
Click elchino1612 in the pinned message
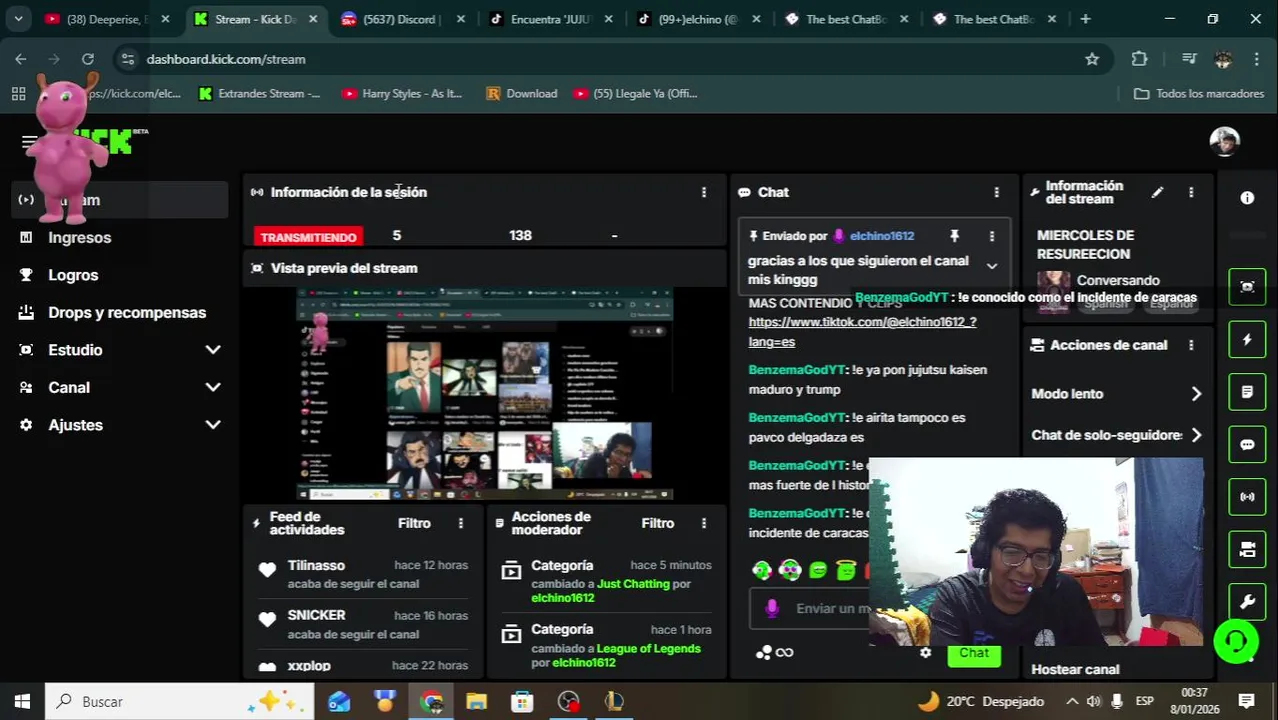tap(882, 236)
